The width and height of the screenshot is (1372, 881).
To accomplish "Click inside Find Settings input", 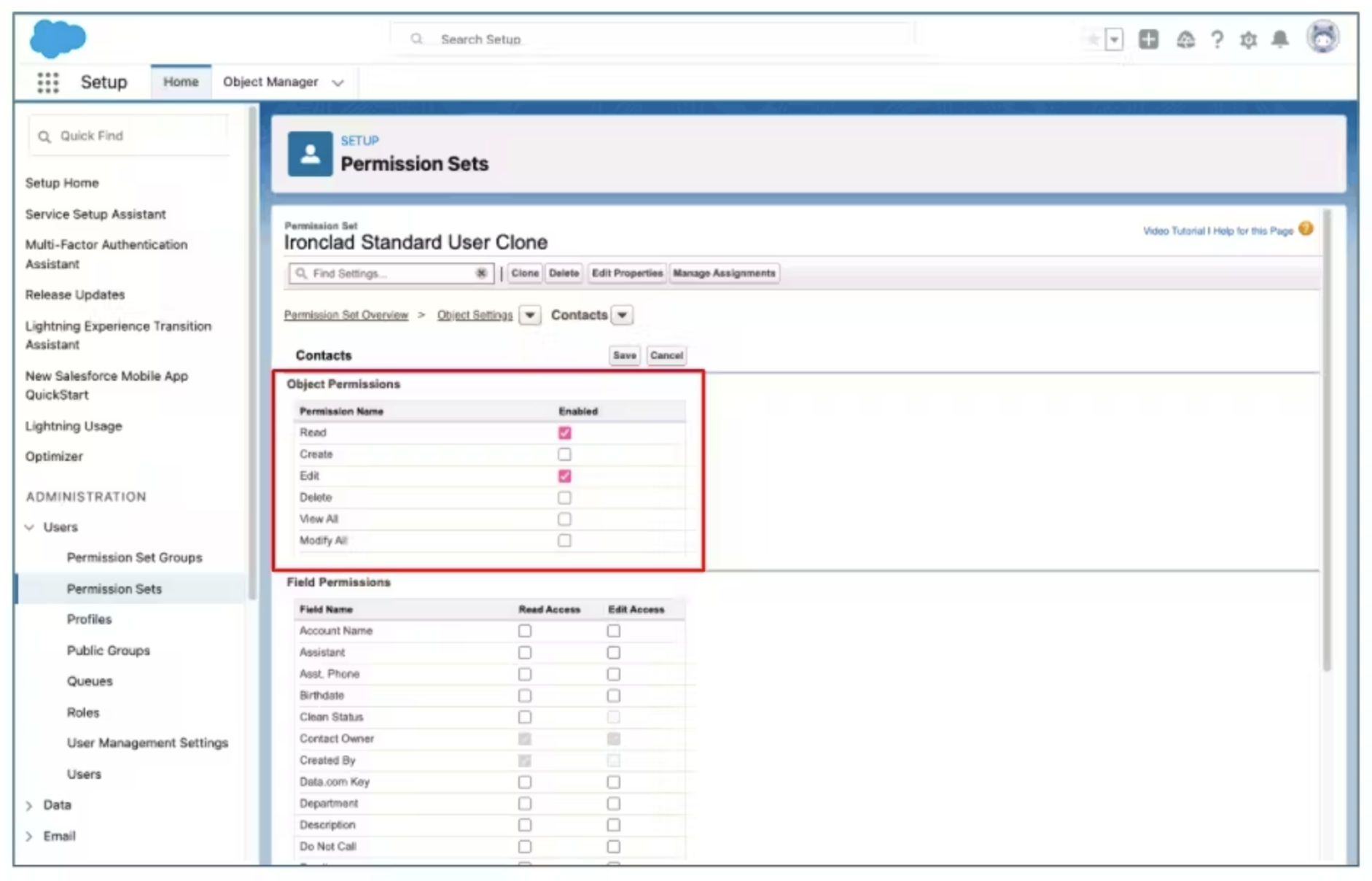I will (391, 273).
